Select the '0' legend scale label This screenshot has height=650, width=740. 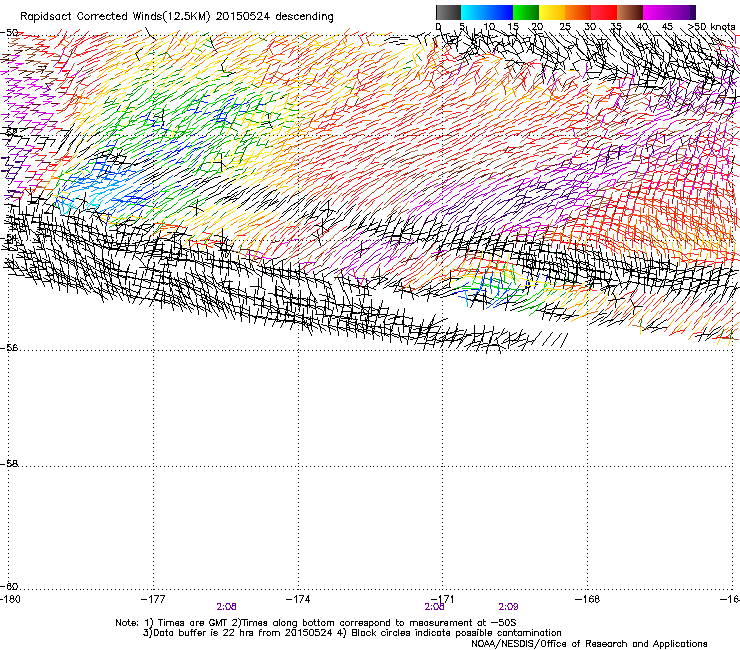tap(438, 26)
